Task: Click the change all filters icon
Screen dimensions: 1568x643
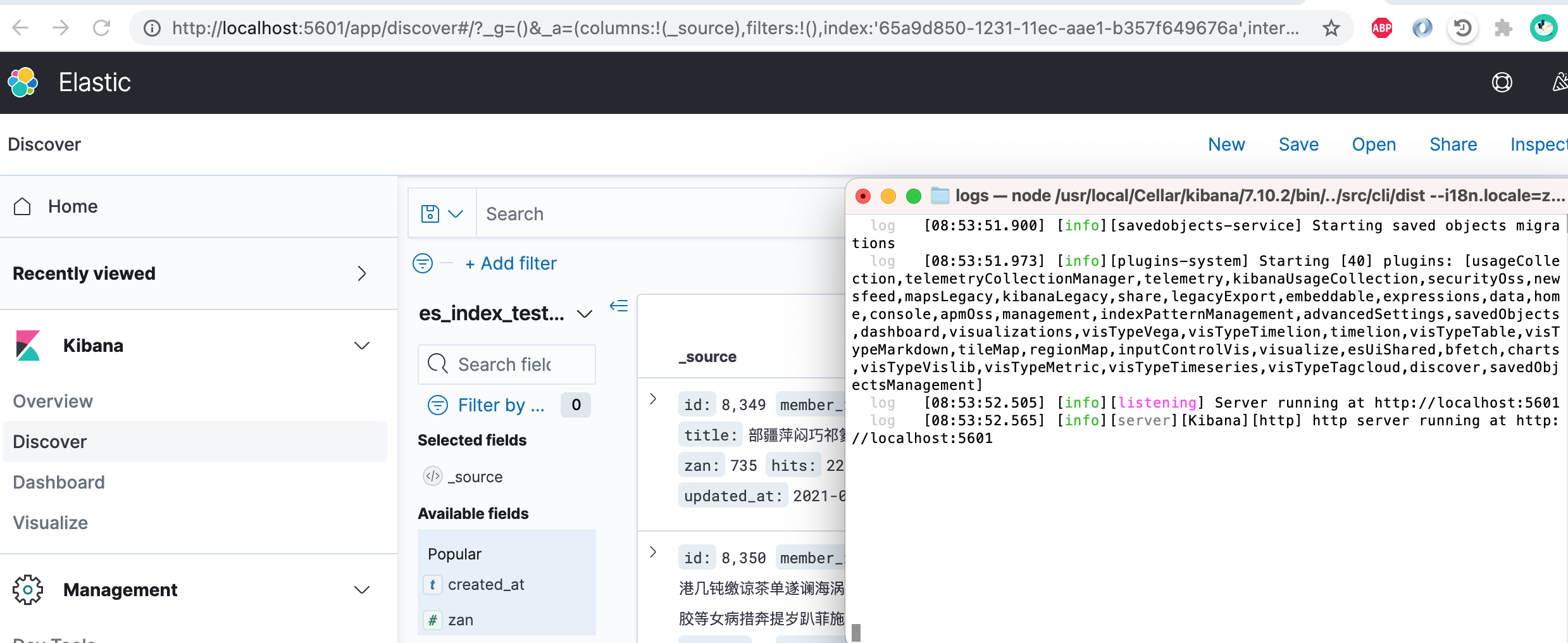Action: pyautogui.click(x=423, y=263)
